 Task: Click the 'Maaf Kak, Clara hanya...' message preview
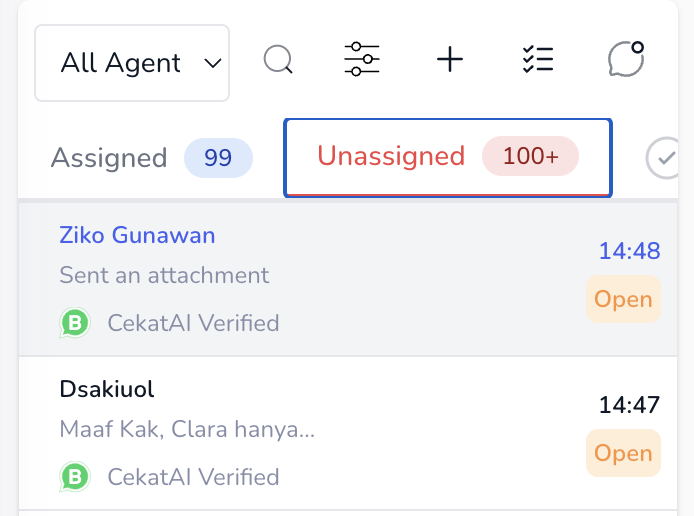(x=187, y=430)
